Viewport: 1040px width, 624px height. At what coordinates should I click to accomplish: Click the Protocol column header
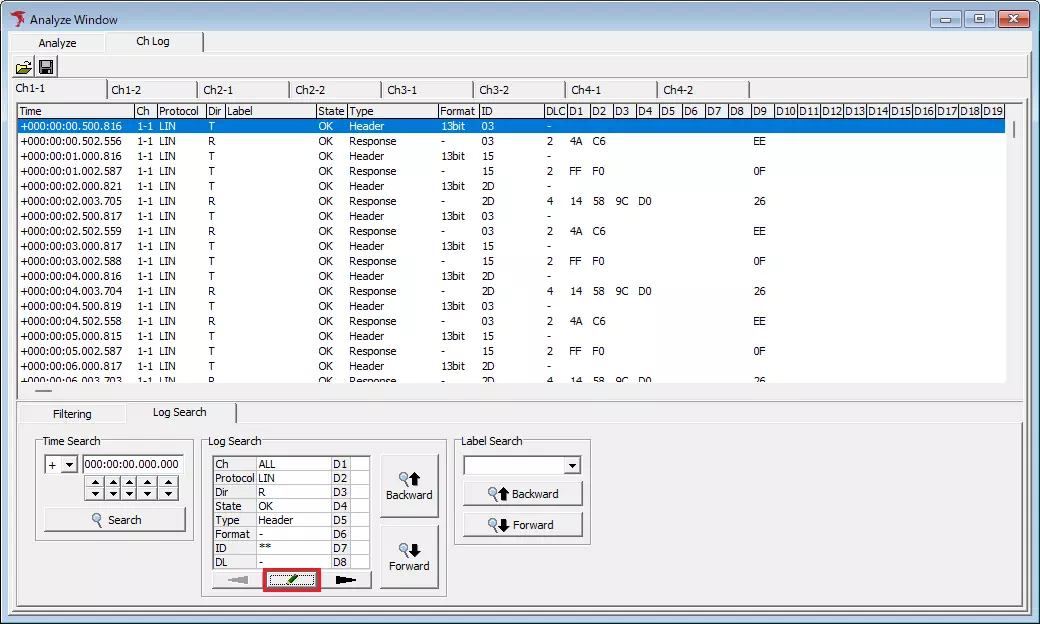[x=180, y=111]
